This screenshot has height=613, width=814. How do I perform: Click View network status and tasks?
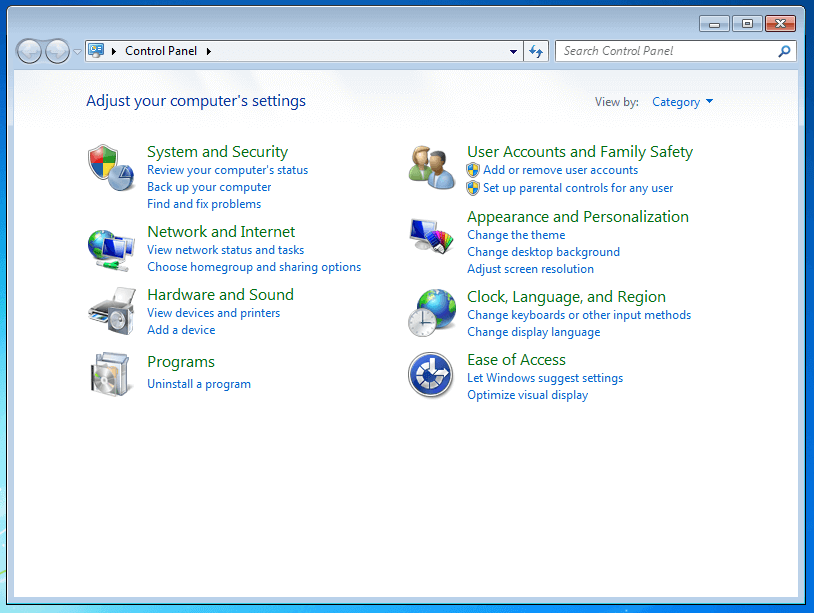226,250
